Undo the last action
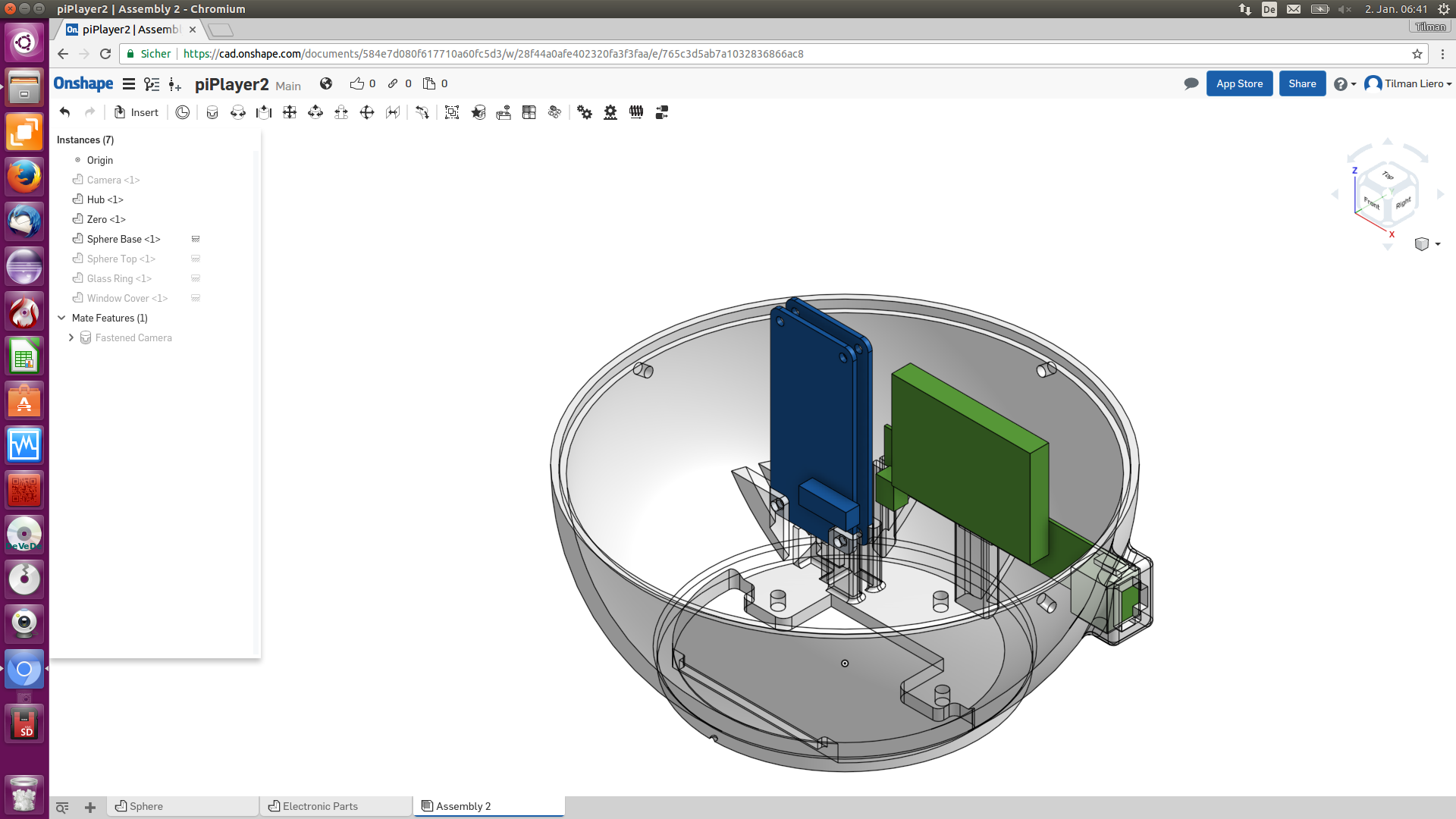 pos(65,112)
